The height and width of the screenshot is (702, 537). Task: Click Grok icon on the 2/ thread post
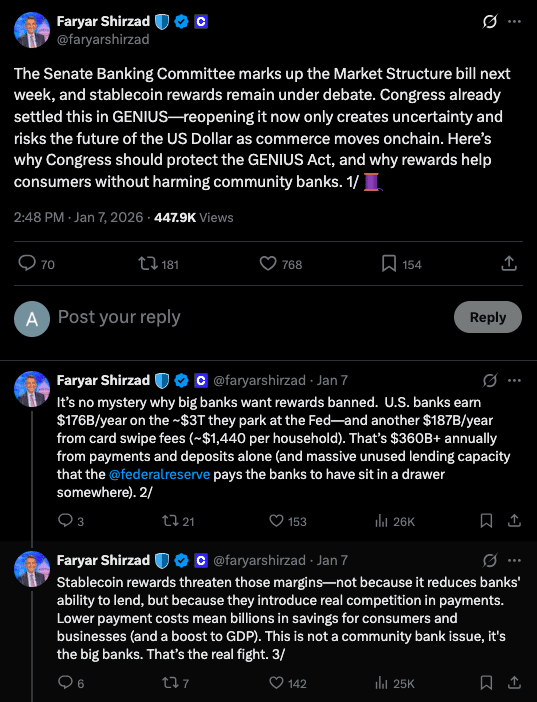[490, 381]
